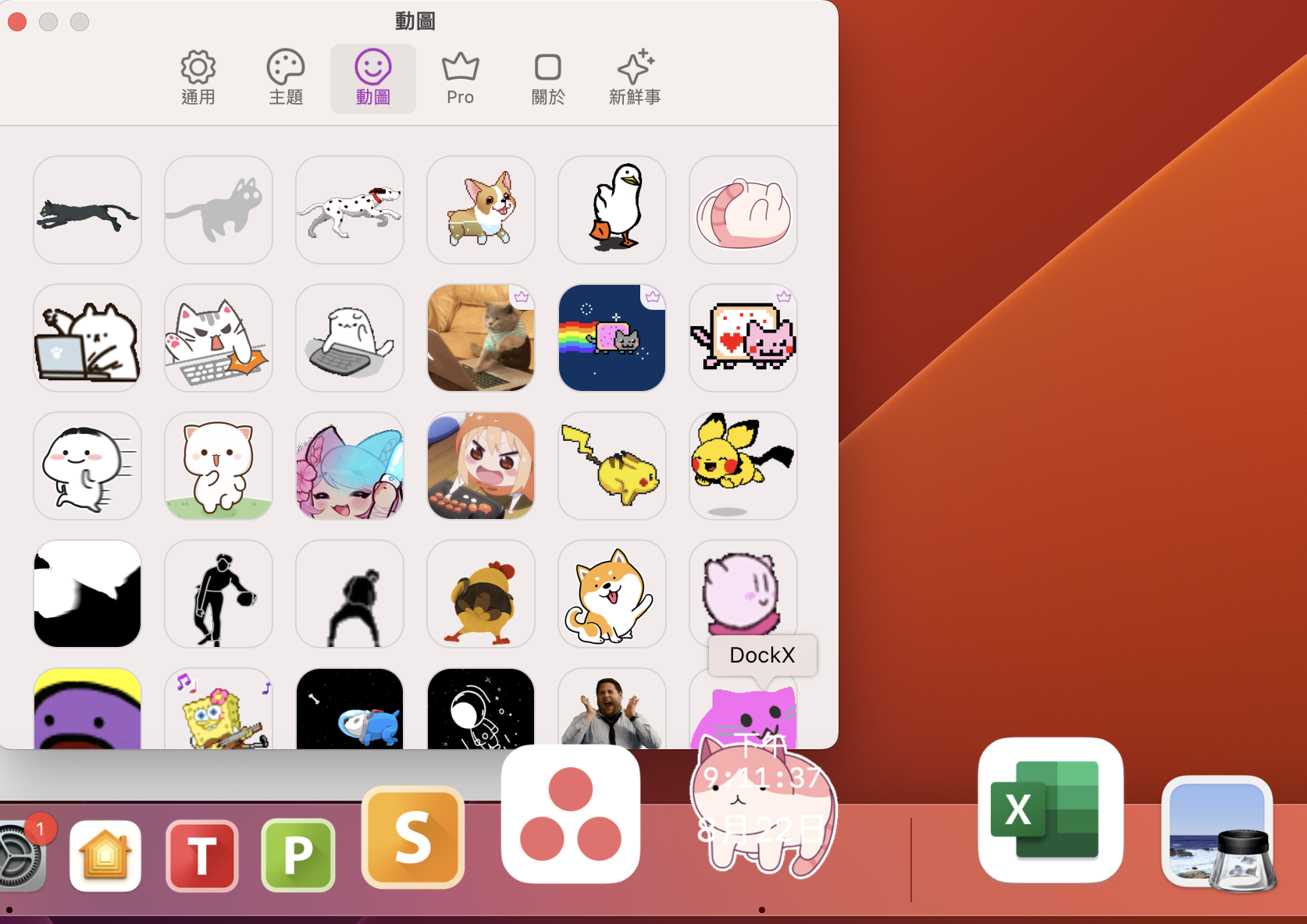Select the laughing man in tie animation
This screenshot has width=1307, height=924.
612,709
